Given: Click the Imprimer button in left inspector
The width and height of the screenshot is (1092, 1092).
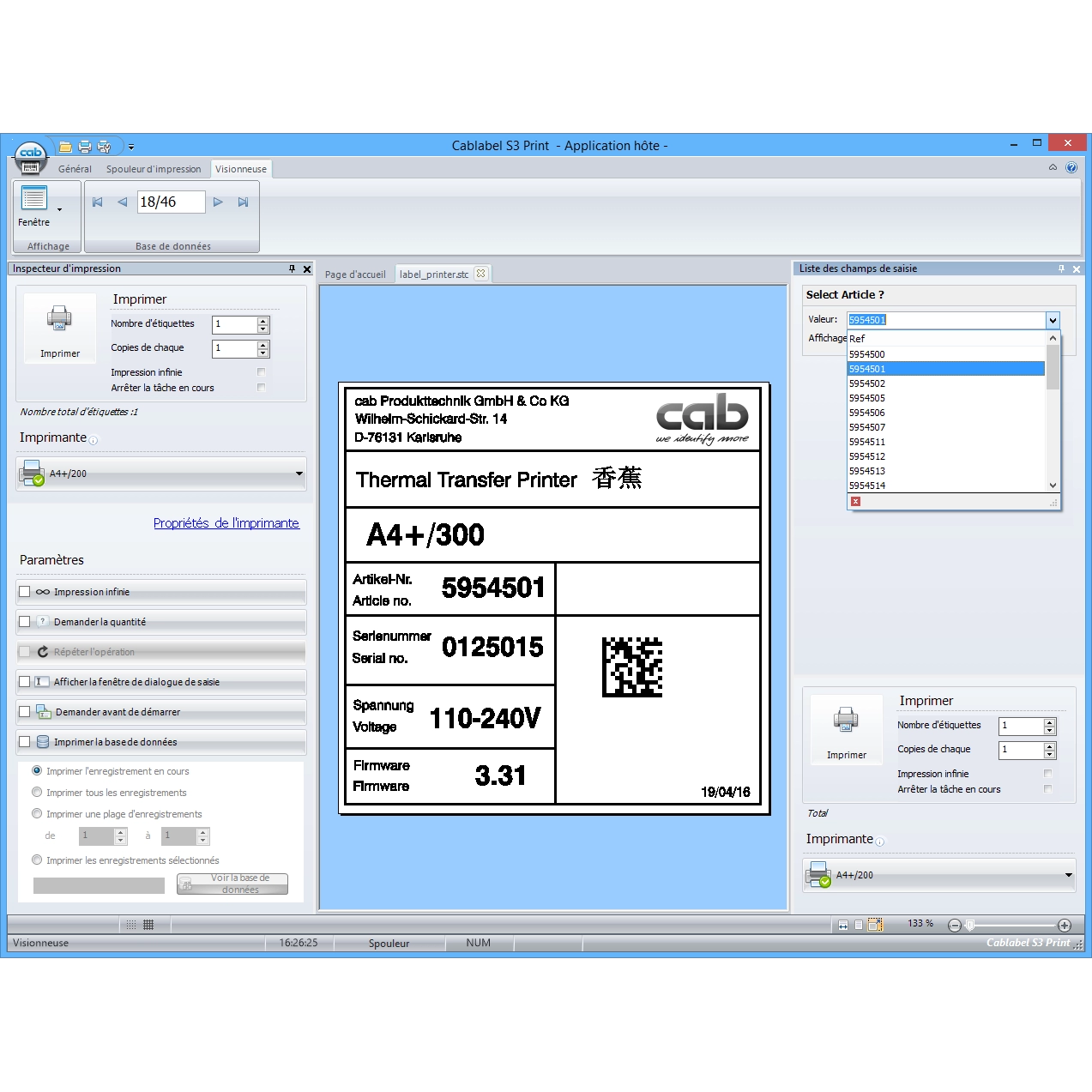Looking at the screenshot, I should pos(59,329).
